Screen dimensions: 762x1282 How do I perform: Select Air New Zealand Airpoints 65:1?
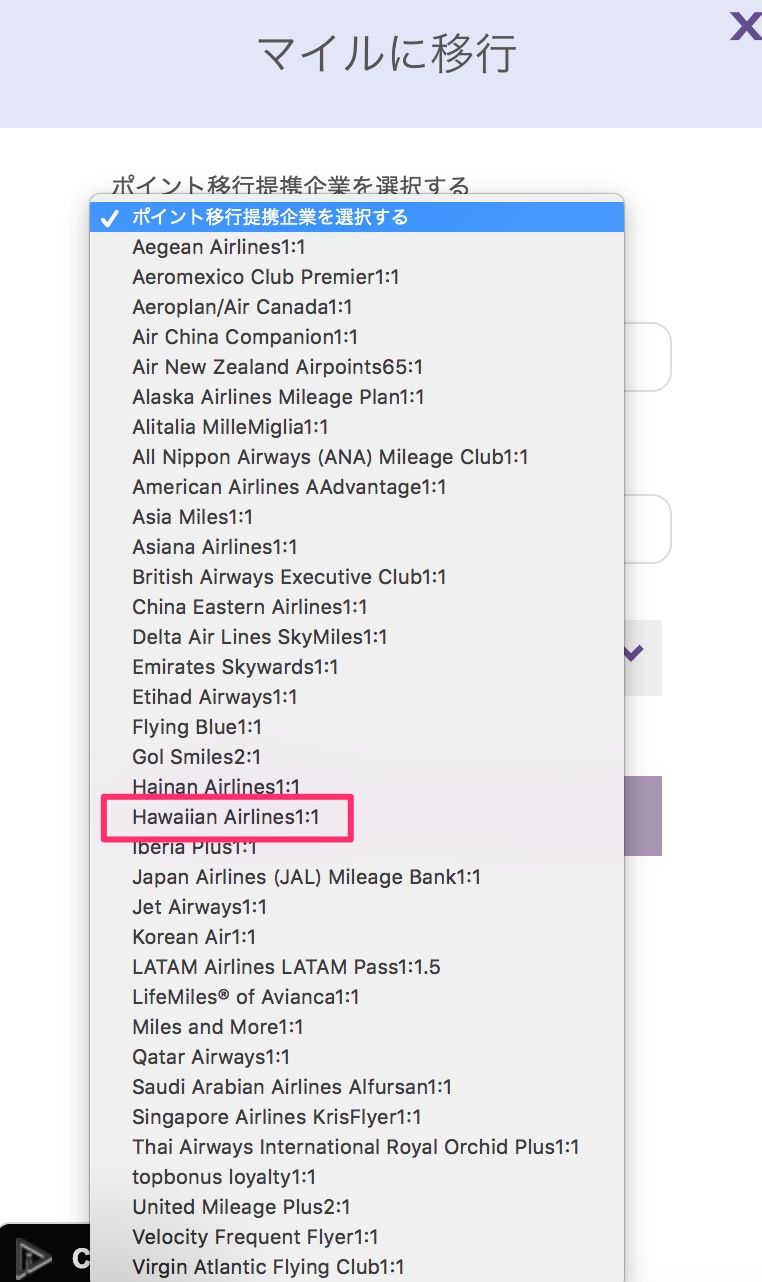click(277, 367)
